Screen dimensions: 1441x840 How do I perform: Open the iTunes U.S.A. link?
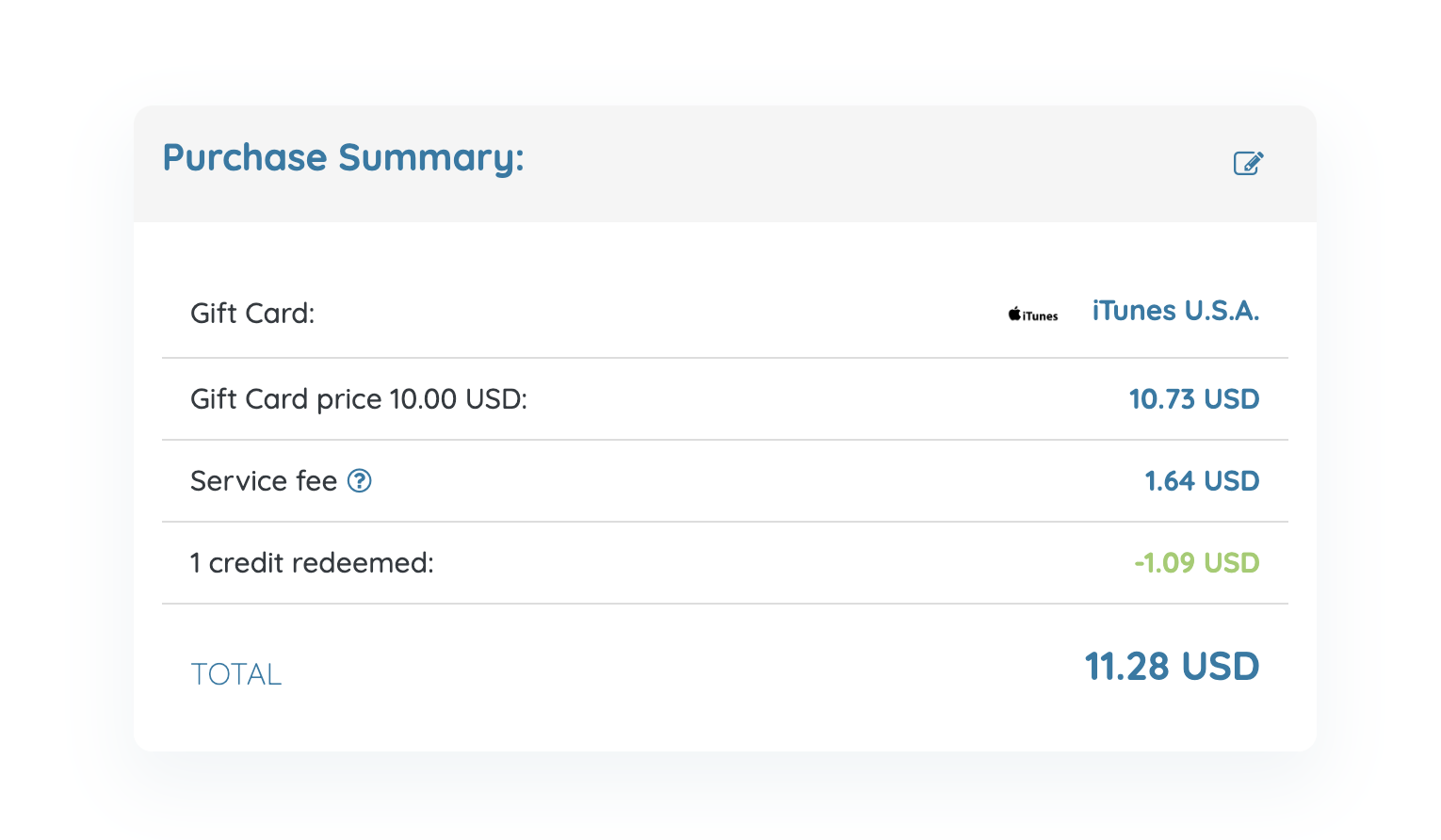pos(1175,311)
